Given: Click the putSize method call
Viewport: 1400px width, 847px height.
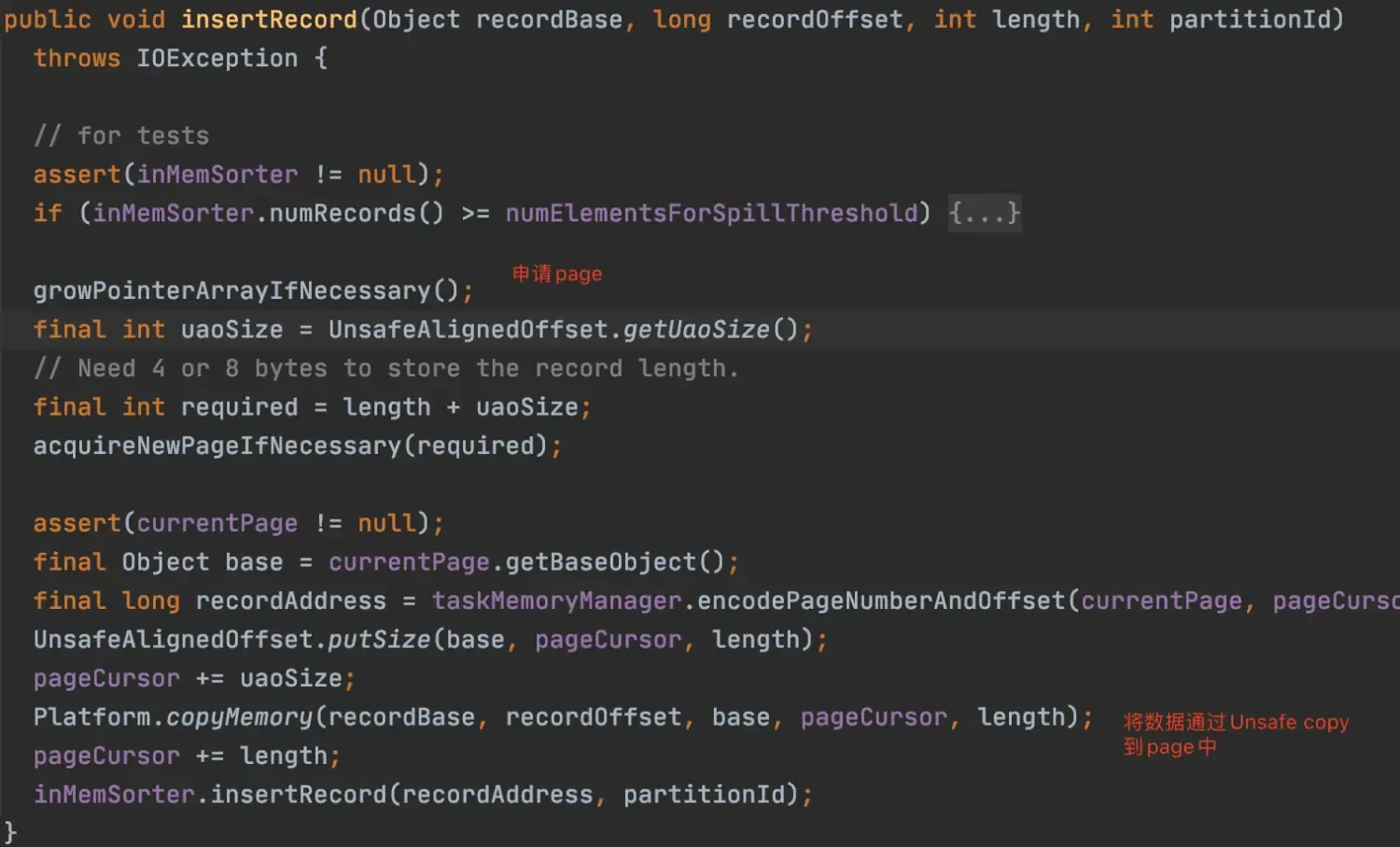Looking at the screenshot, I should point(379,641).
